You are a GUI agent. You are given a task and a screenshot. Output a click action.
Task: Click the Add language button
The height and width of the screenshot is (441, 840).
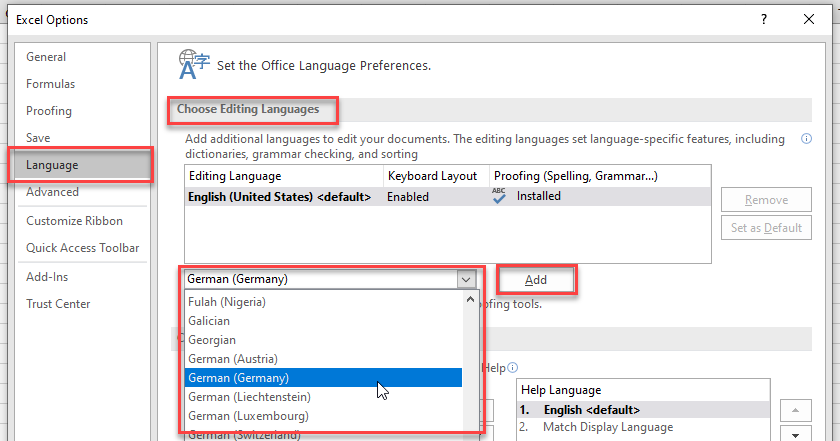[x=536, y=280]
